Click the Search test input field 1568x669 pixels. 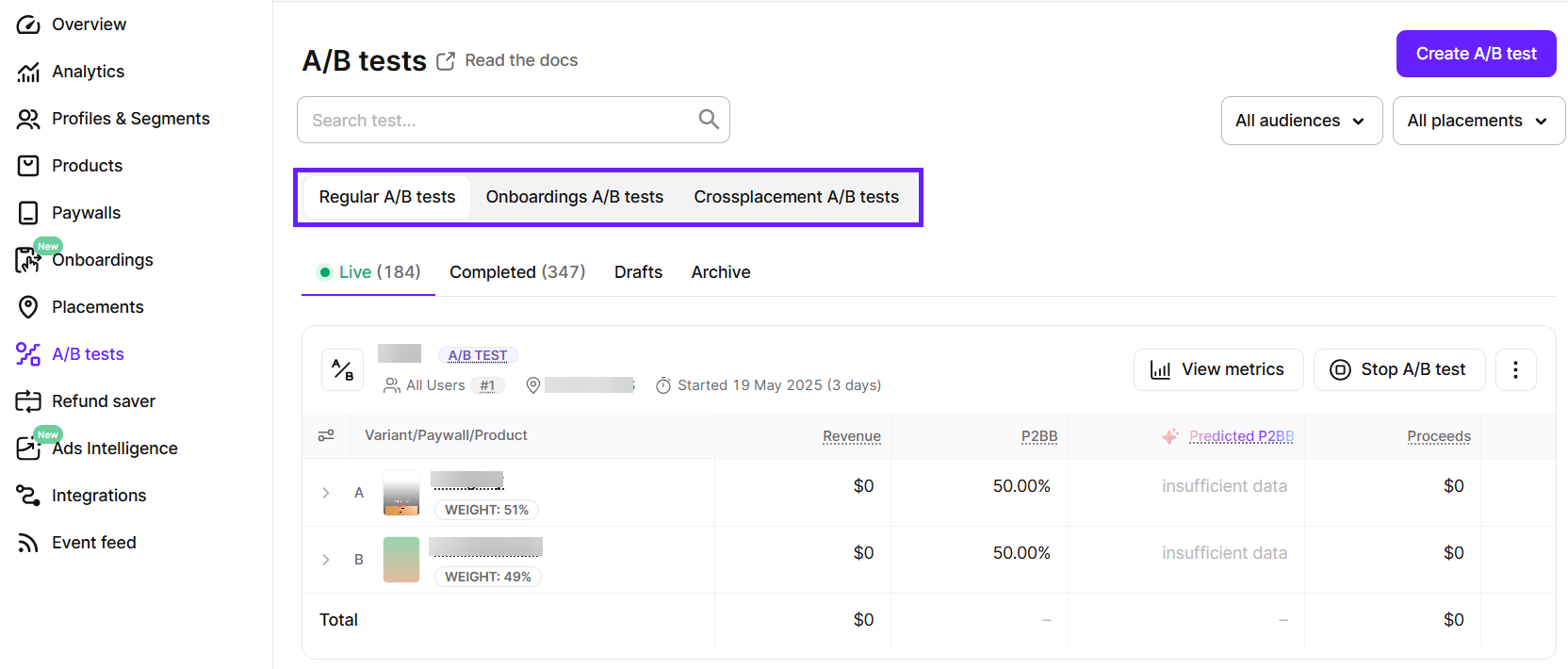[499, 121]
